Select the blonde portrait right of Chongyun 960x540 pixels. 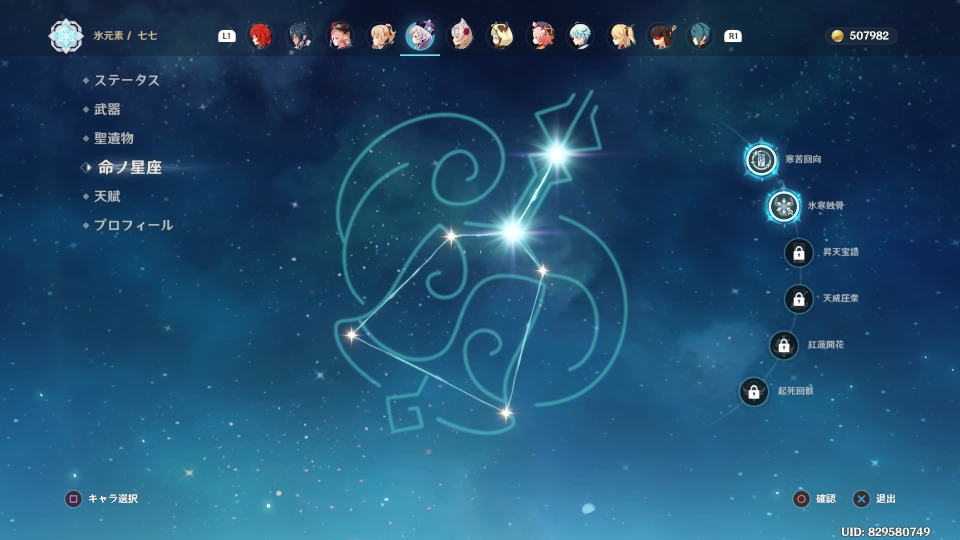pyautogui.click(x=621, y=36)
